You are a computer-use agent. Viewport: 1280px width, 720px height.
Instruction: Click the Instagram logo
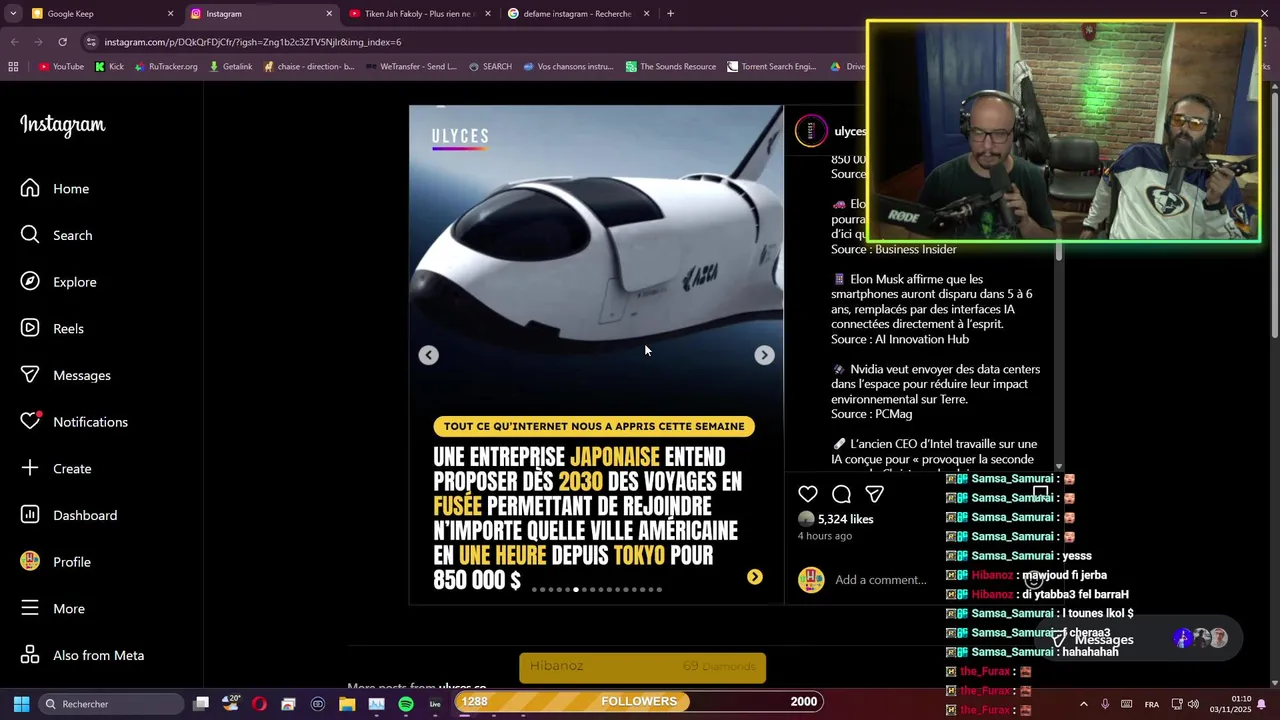(63, 125)
